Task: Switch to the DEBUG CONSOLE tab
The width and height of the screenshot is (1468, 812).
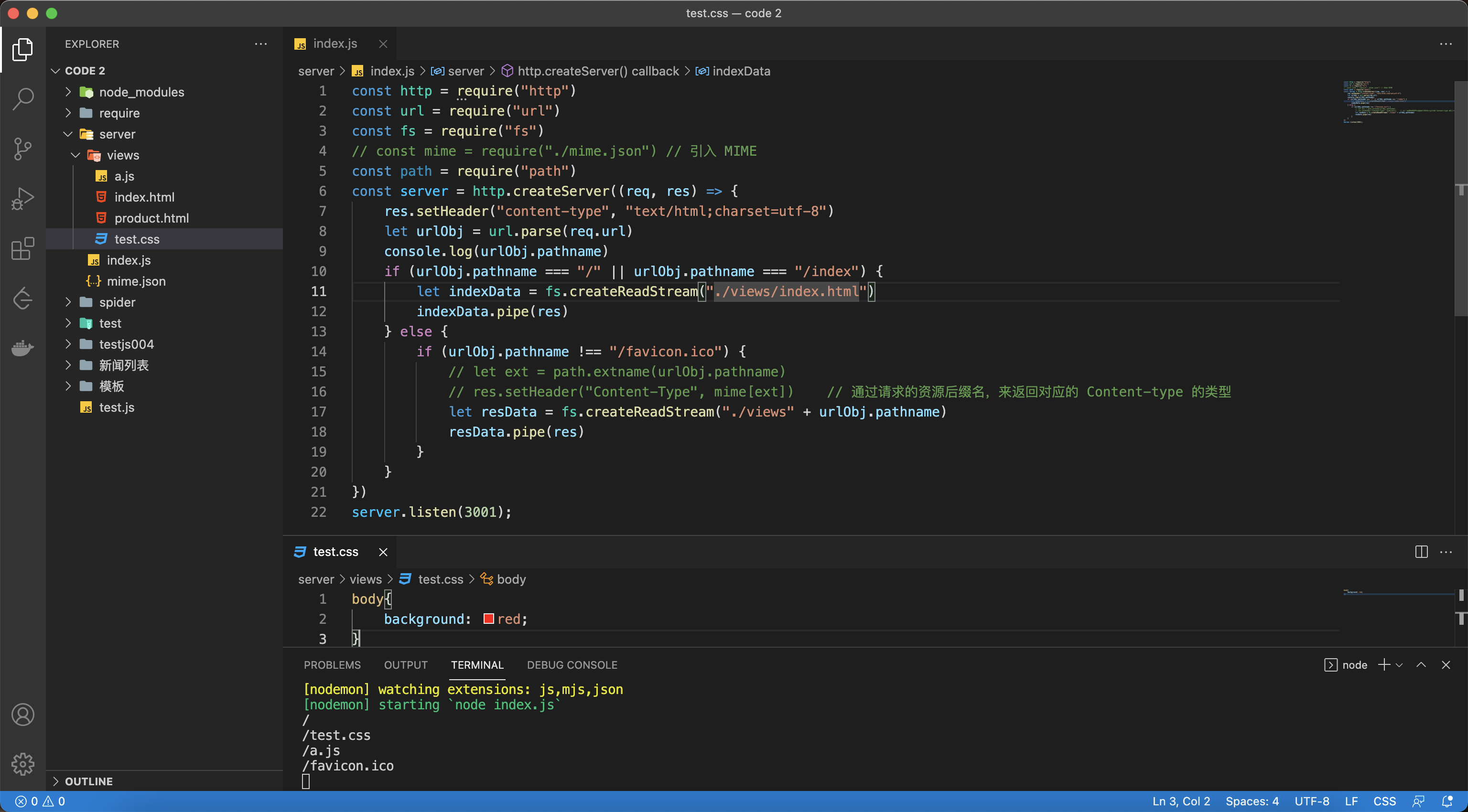Action: (x=572, y=664)
